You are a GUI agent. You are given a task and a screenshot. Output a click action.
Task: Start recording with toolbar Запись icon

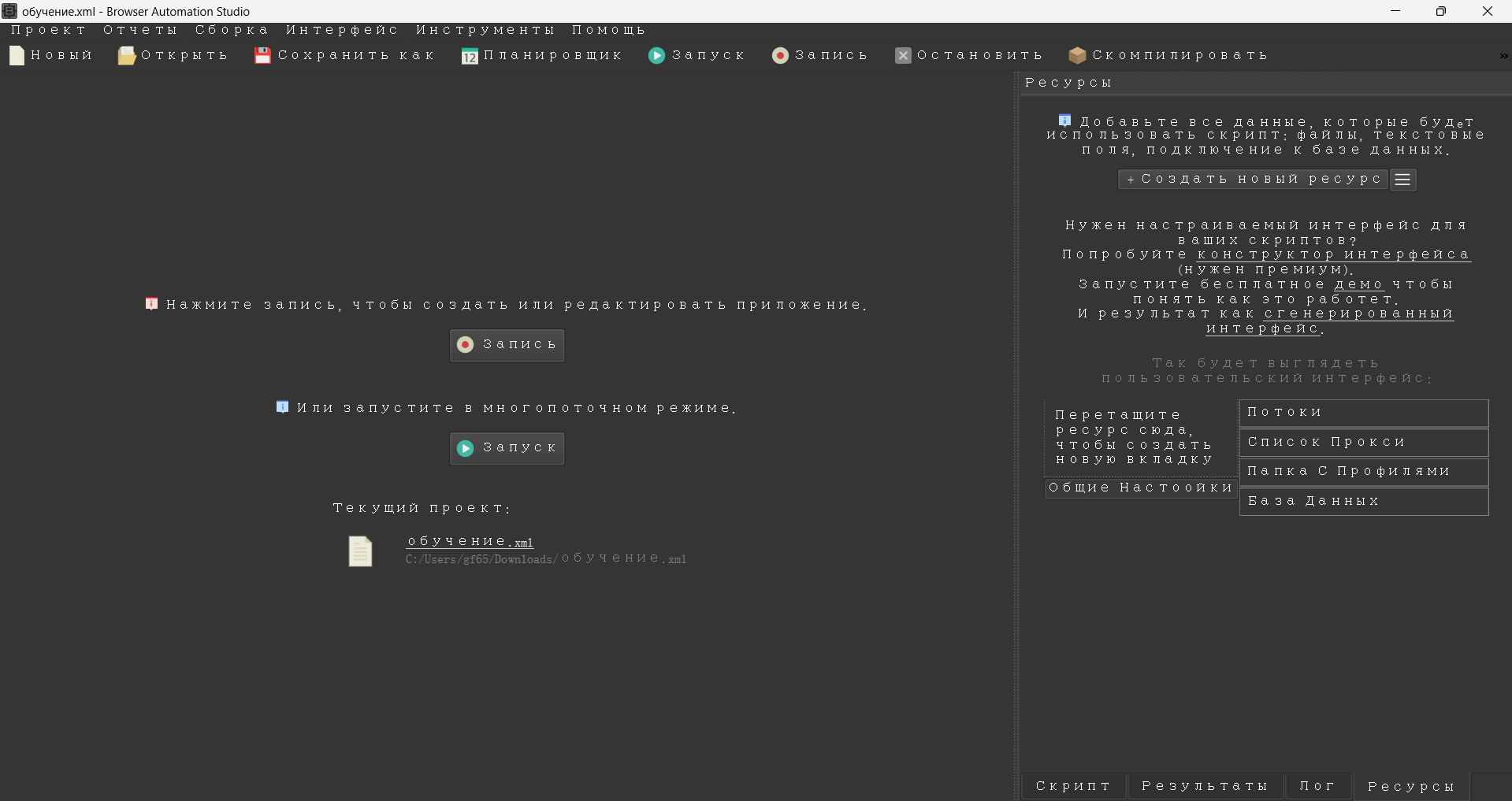[780, 56]
